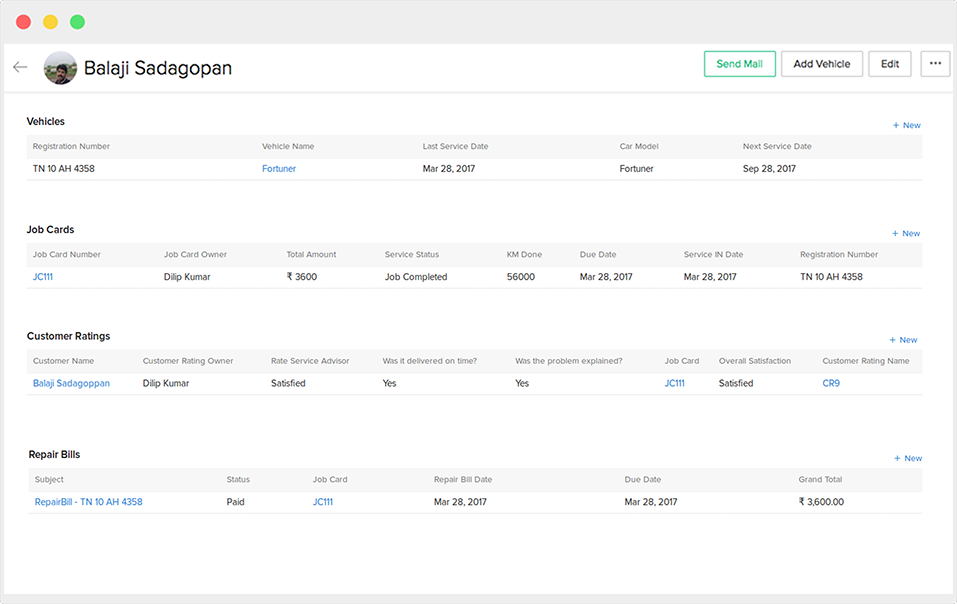Add new entry in Vehicles section

pos(906,126)
